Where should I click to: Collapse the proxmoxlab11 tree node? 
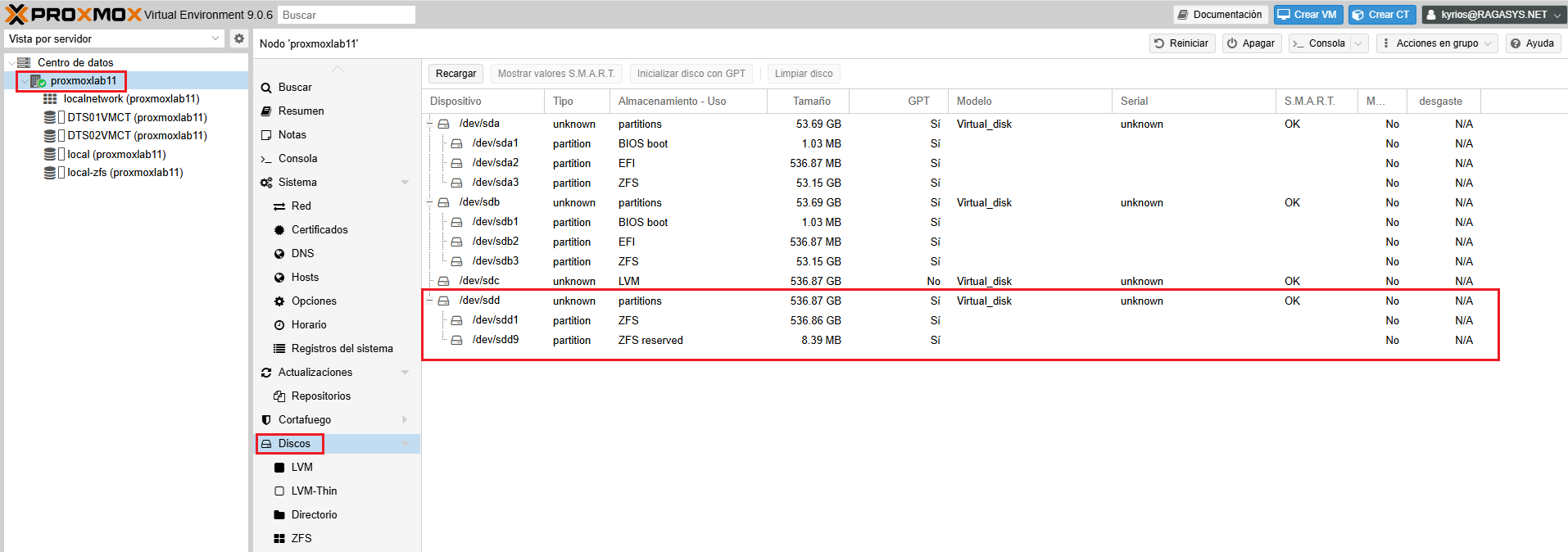click(24, 81)
